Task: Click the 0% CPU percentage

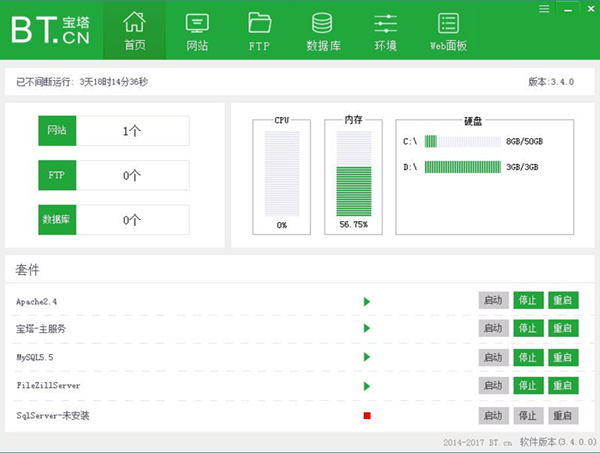Action: point(282,225)
